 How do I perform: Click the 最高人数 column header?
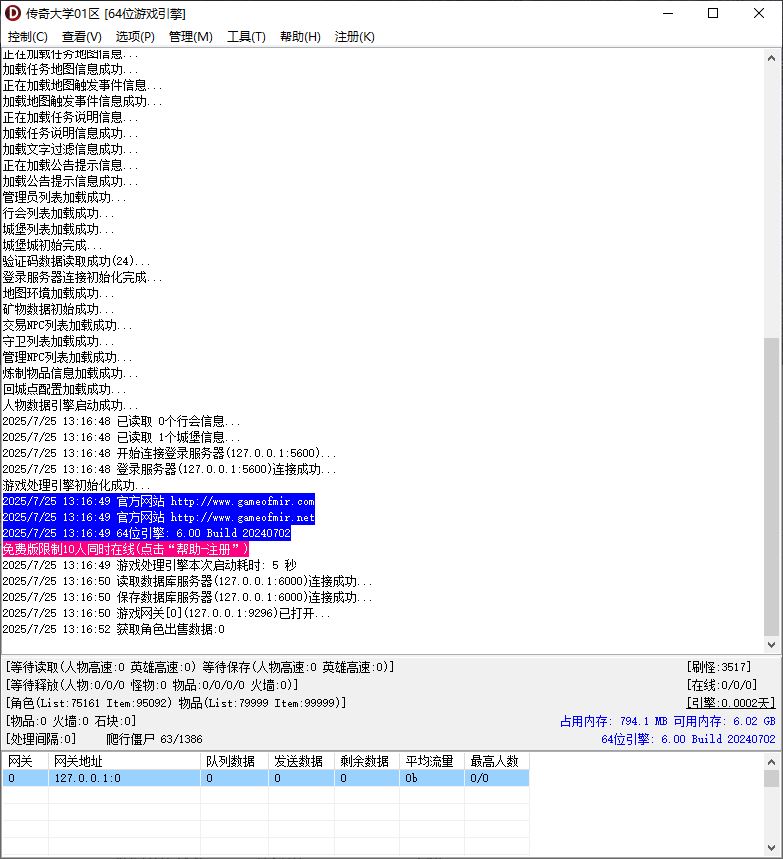click(x=497, y=761)
